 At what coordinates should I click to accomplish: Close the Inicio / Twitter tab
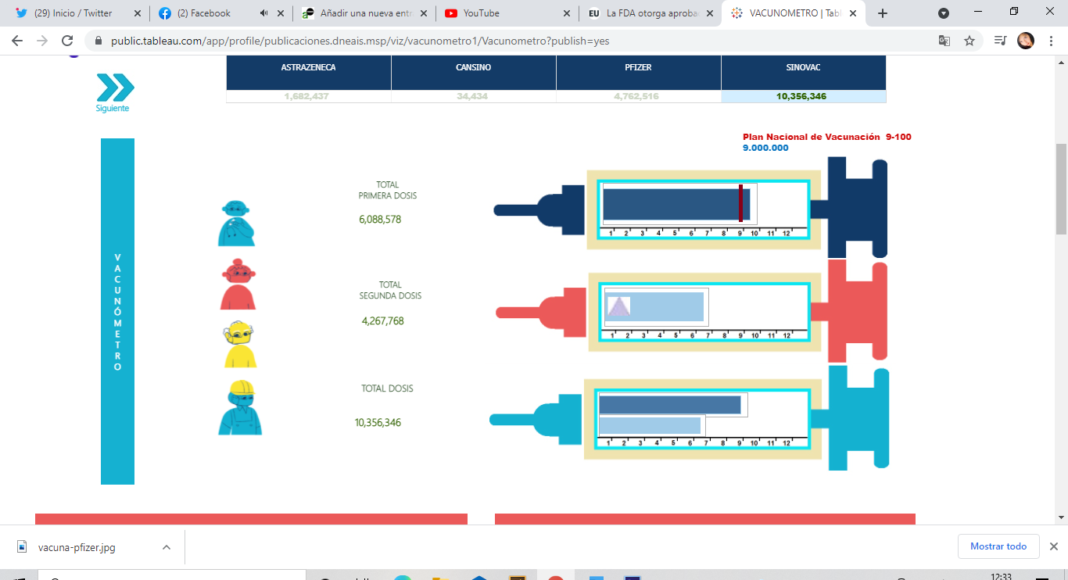point(137,13)
